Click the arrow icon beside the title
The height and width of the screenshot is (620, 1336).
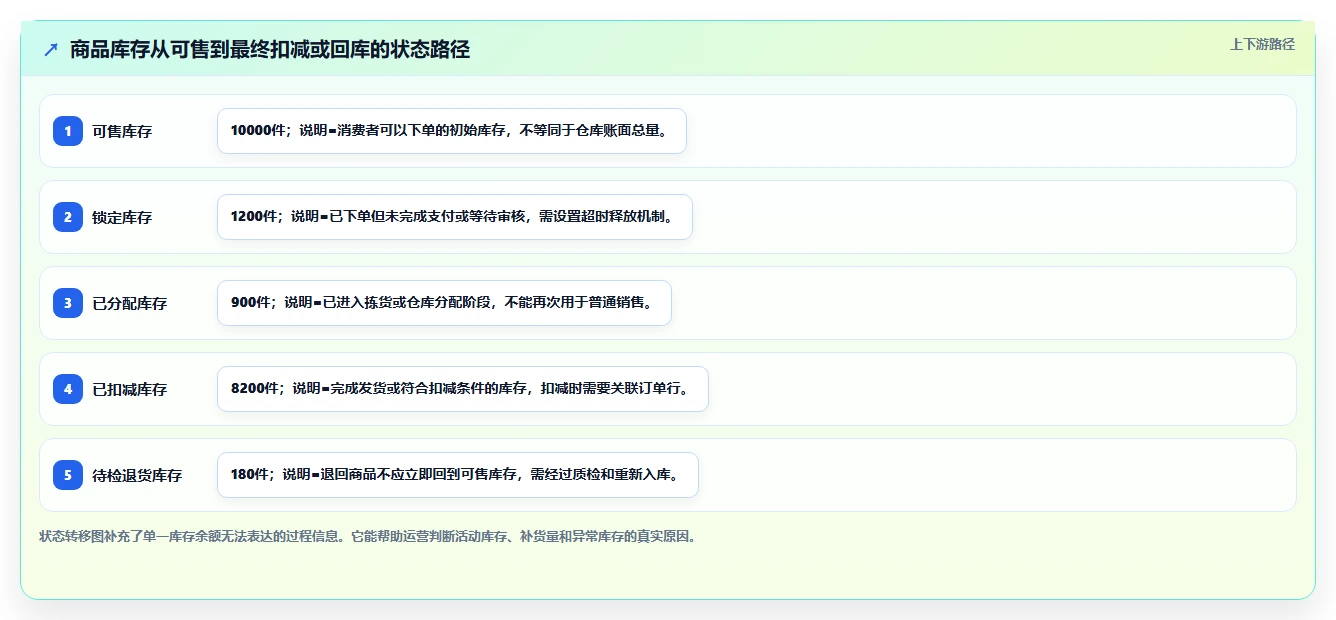50,49
